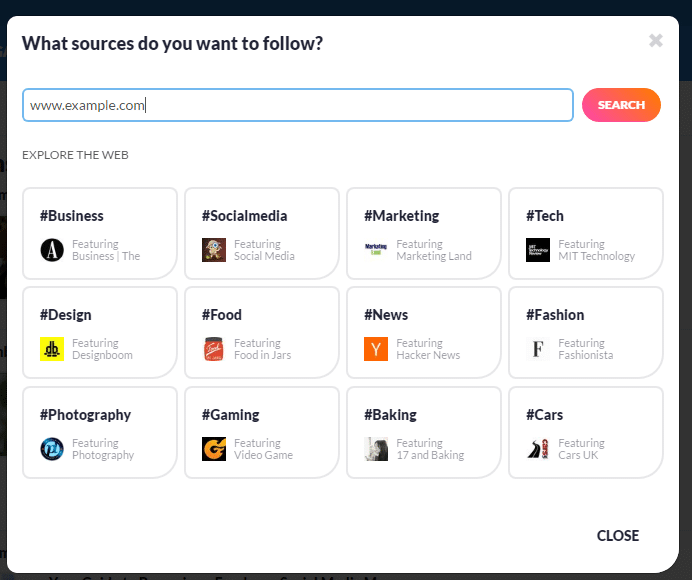Dismiss dialog using the X icon

click(x=656, y=41)
